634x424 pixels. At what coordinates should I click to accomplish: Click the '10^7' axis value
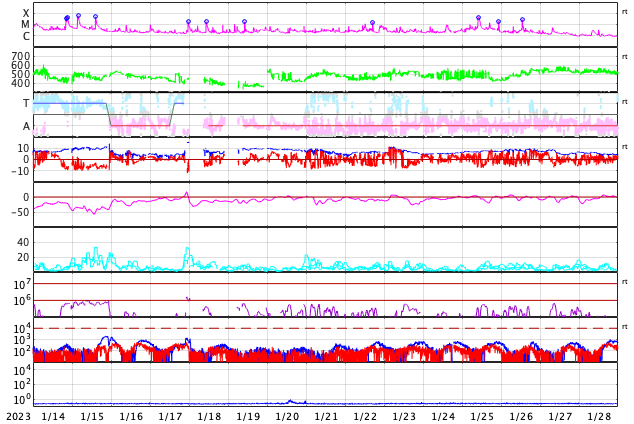pyautogui.click(x=22, y=284)
